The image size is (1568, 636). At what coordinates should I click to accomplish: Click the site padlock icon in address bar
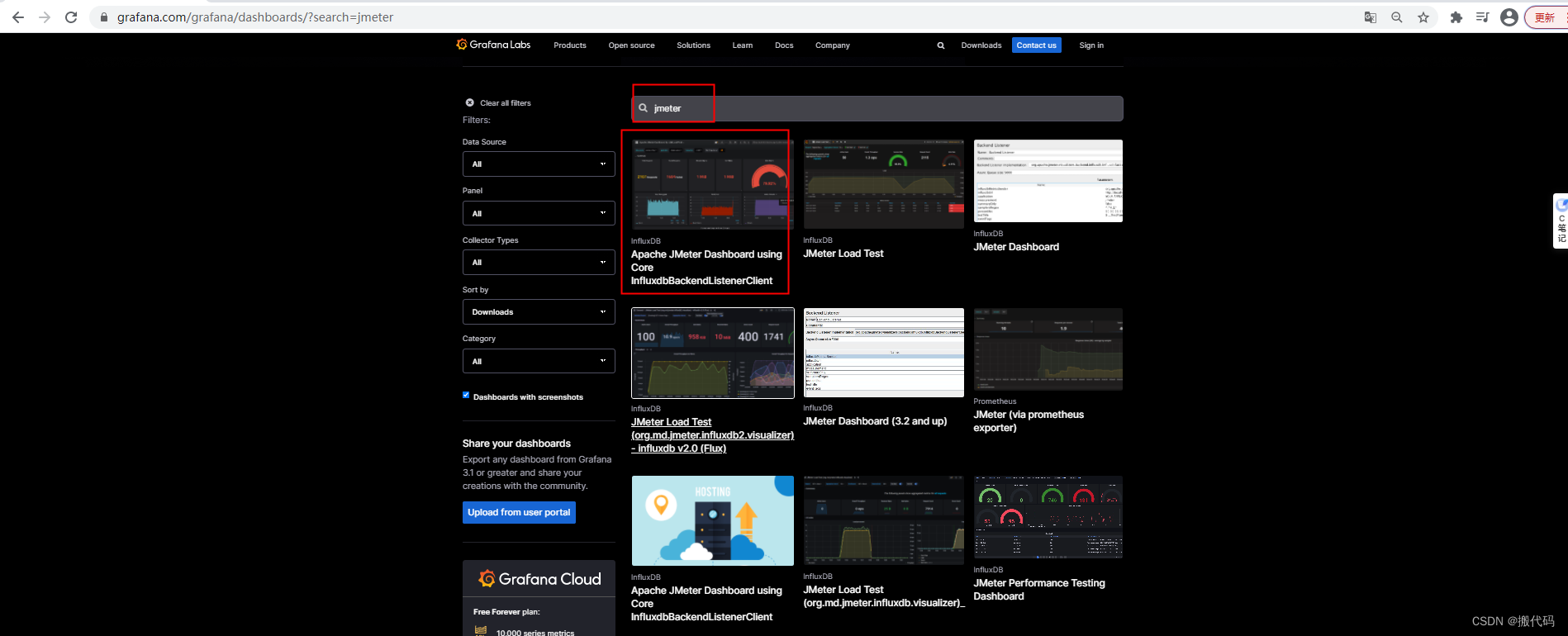coord(104,17)
